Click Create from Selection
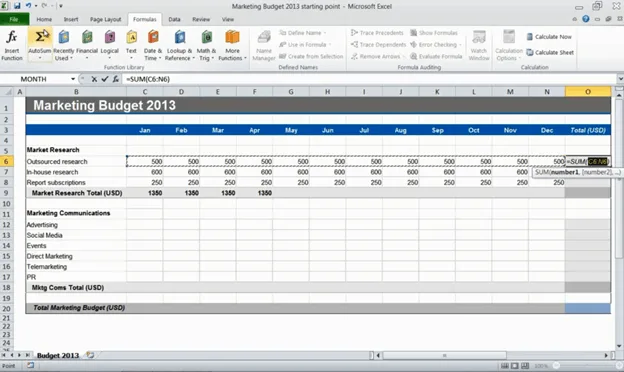This screenshot has width=624, height=372. (x=311, y=56)
